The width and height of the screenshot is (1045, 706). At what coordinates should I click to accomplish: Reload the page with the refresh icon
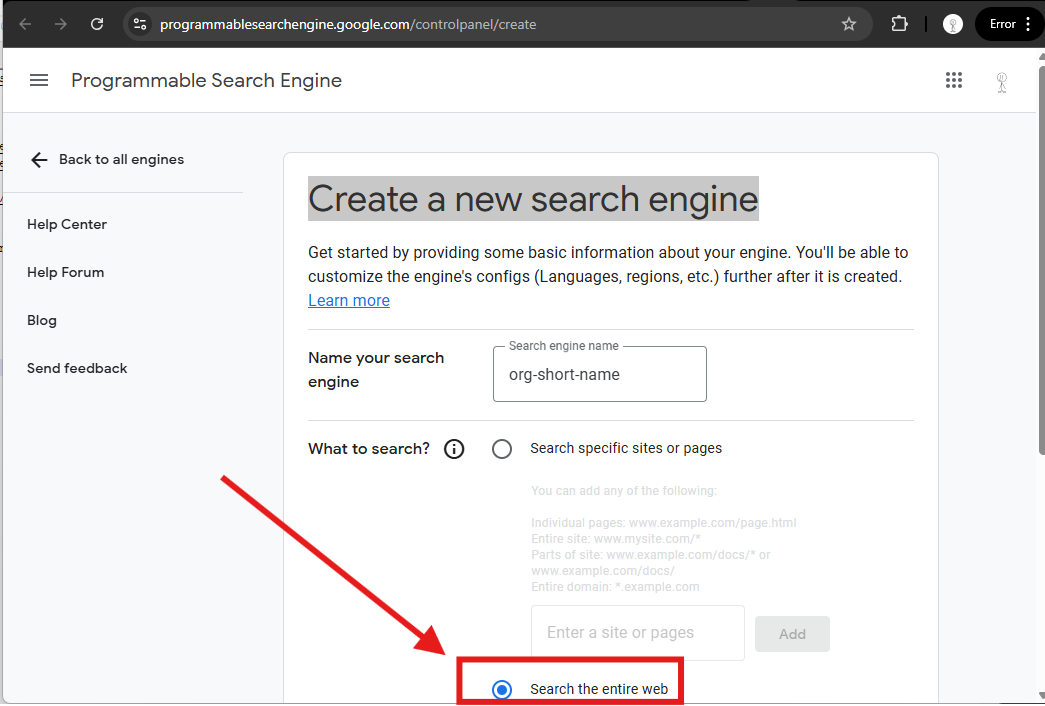click(97, 24)
